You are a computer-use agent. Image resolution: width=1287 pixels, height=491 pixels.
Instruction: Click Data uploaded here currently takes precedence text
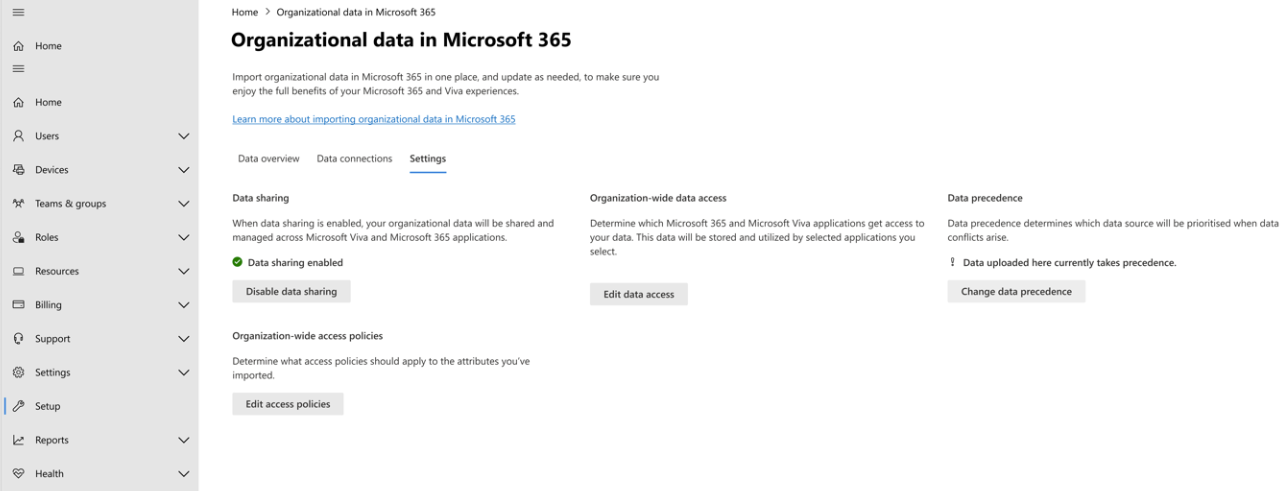pos(1069,262)
